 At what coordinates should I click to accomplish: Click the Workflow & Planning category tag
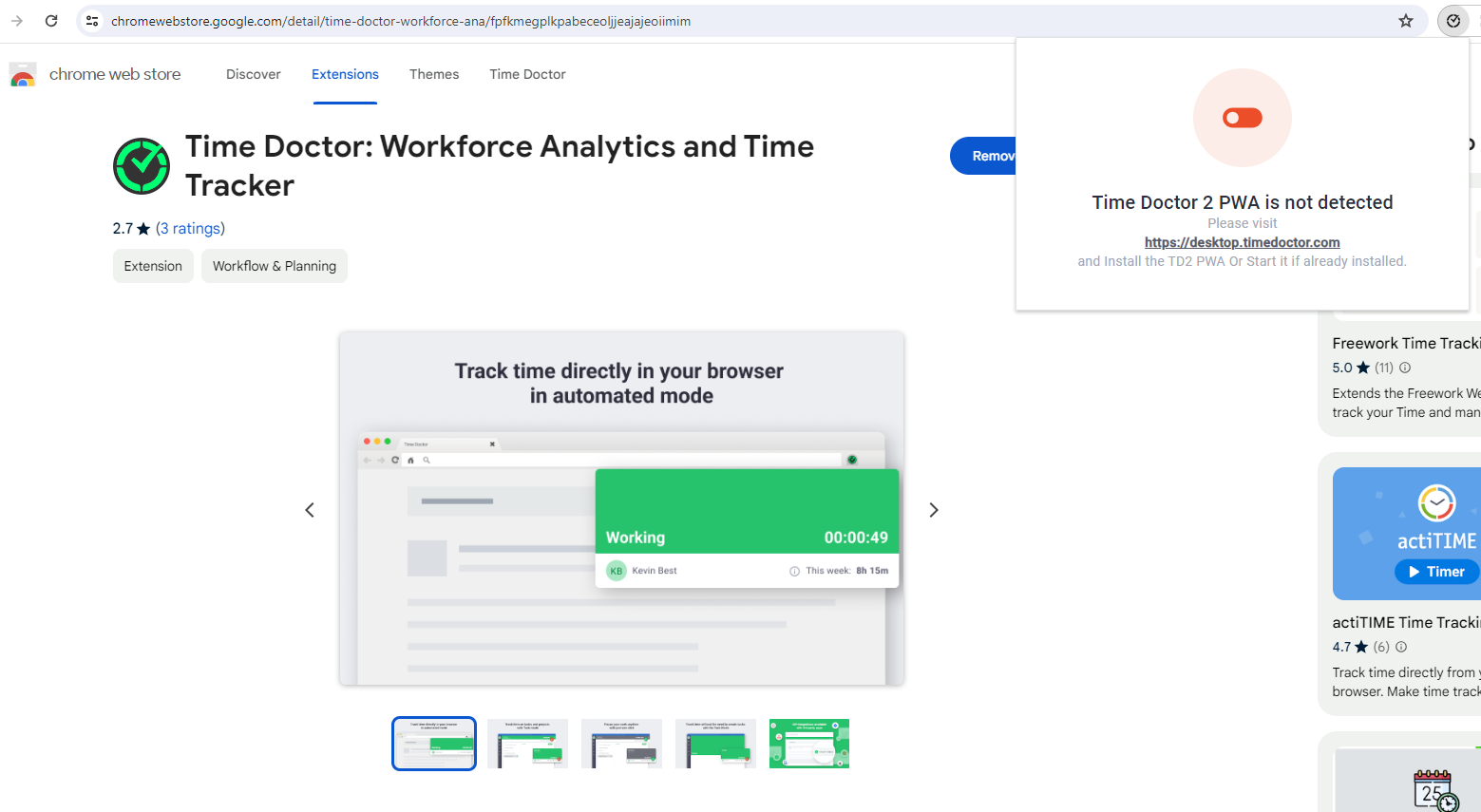(274, 266)
